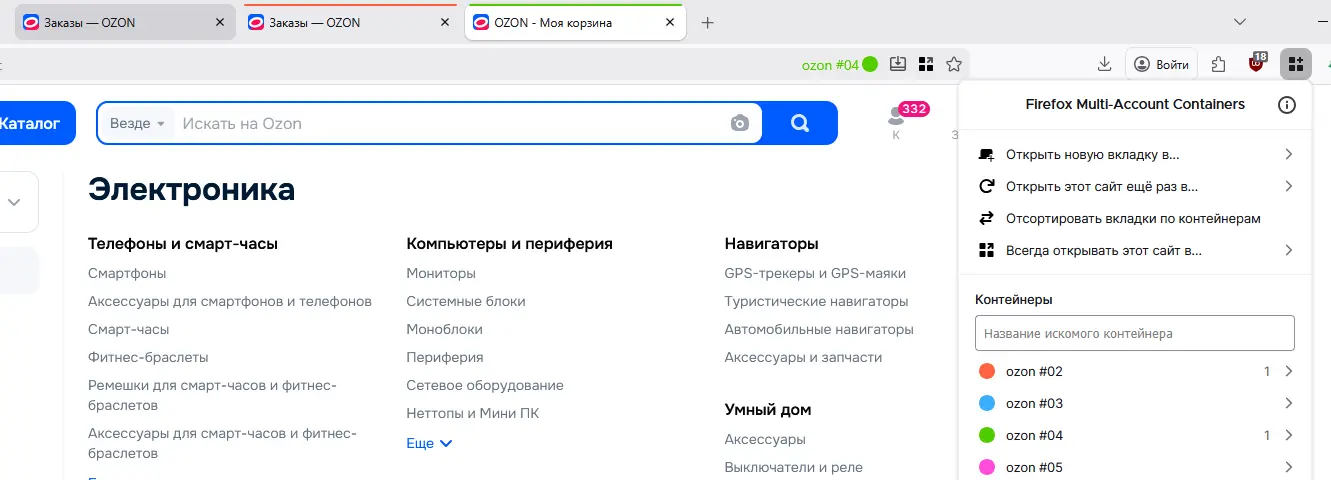Open the Сетевое оборудование link
This screenshot has width=1331, height=480.
(x=485, y=385)
